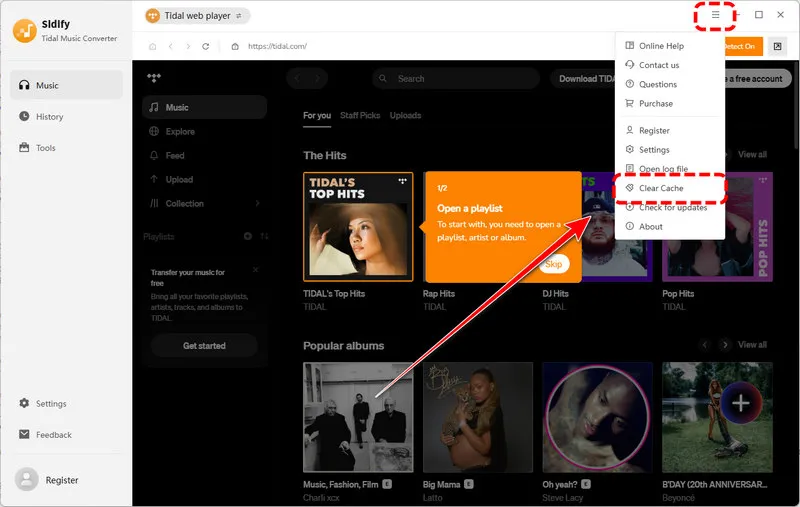Click the Download TIDAL button
Screen dimensions: 800x507
click(x=583, y=79)
